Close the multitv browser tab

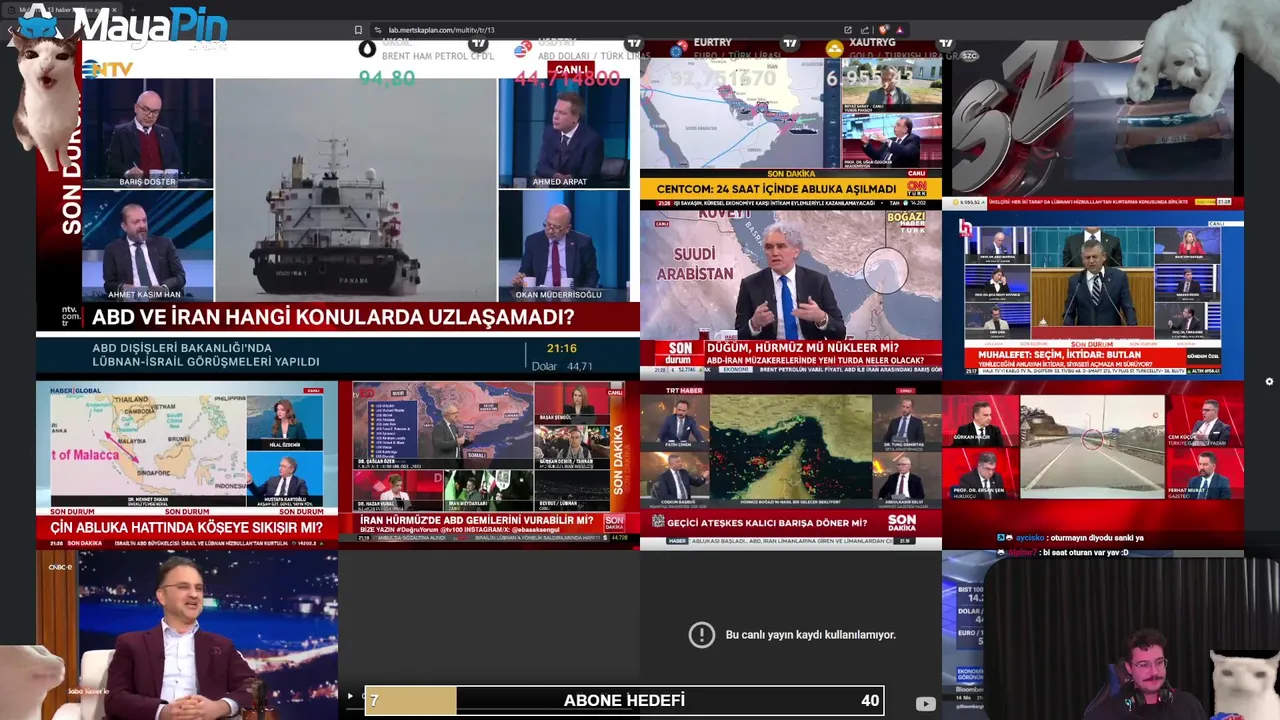point(114,9)
